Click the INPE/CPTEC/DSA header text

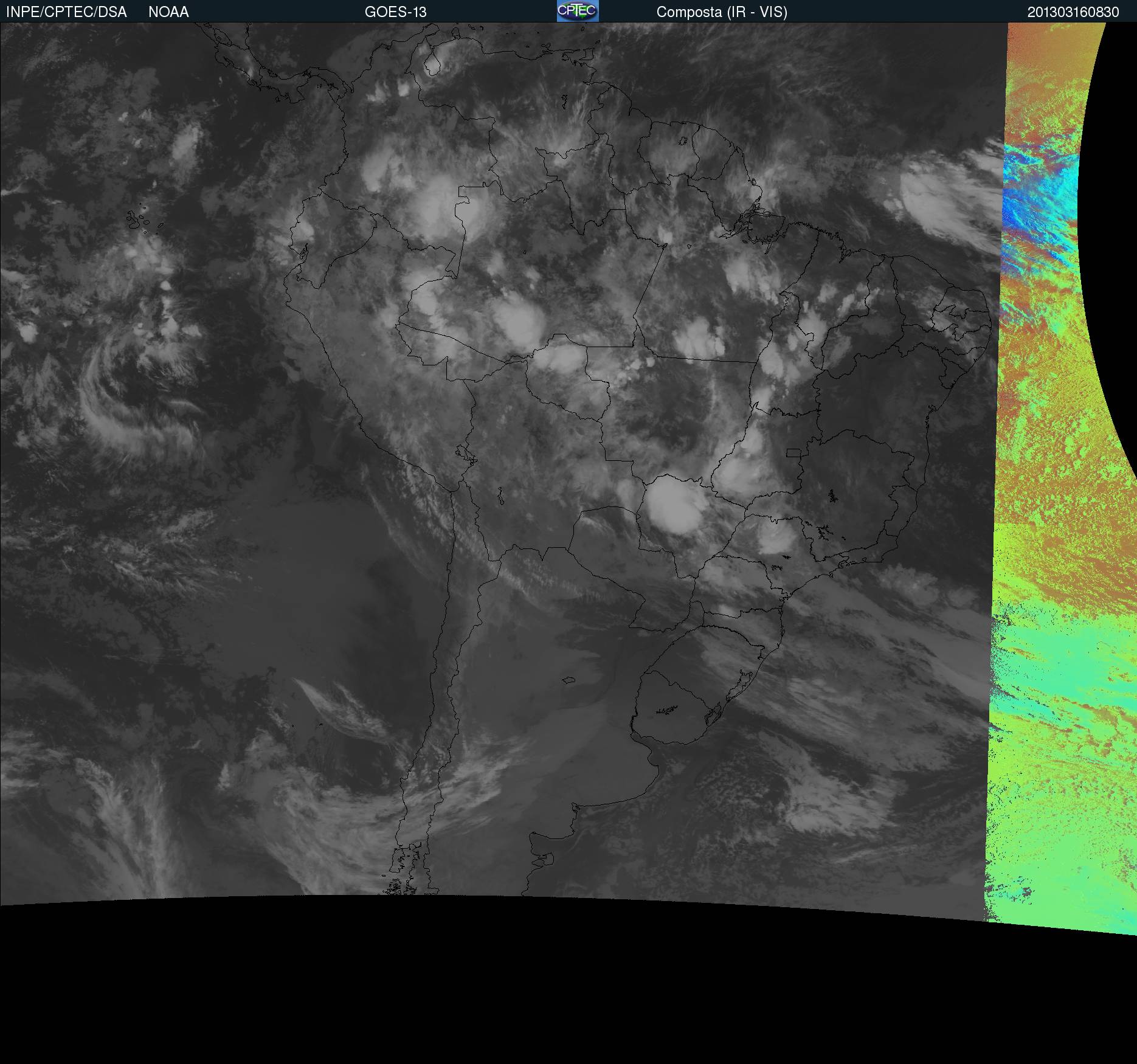click(66, 12)
